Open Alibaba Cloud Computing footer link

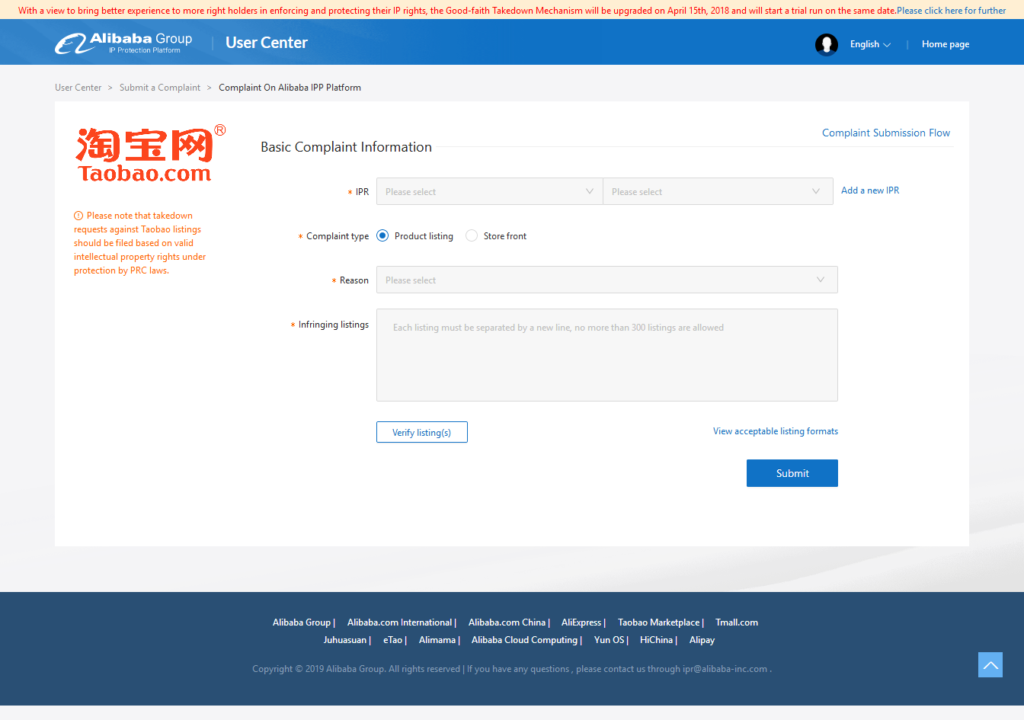pos(524,640)
